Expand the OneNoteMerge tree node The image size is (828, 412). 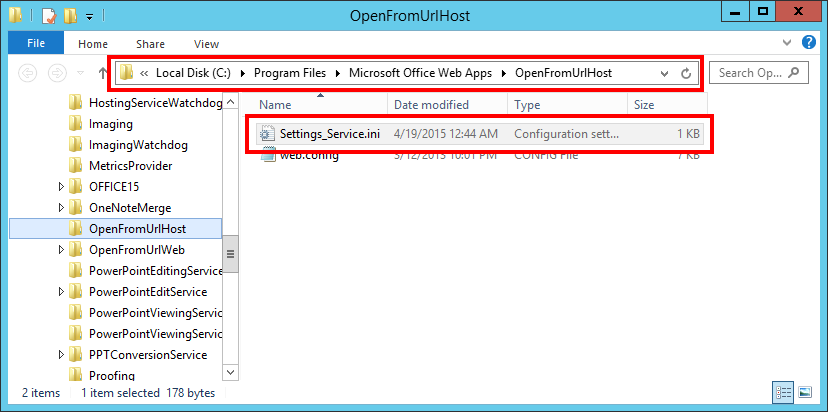pyautogui.click(x=61, y=208)
